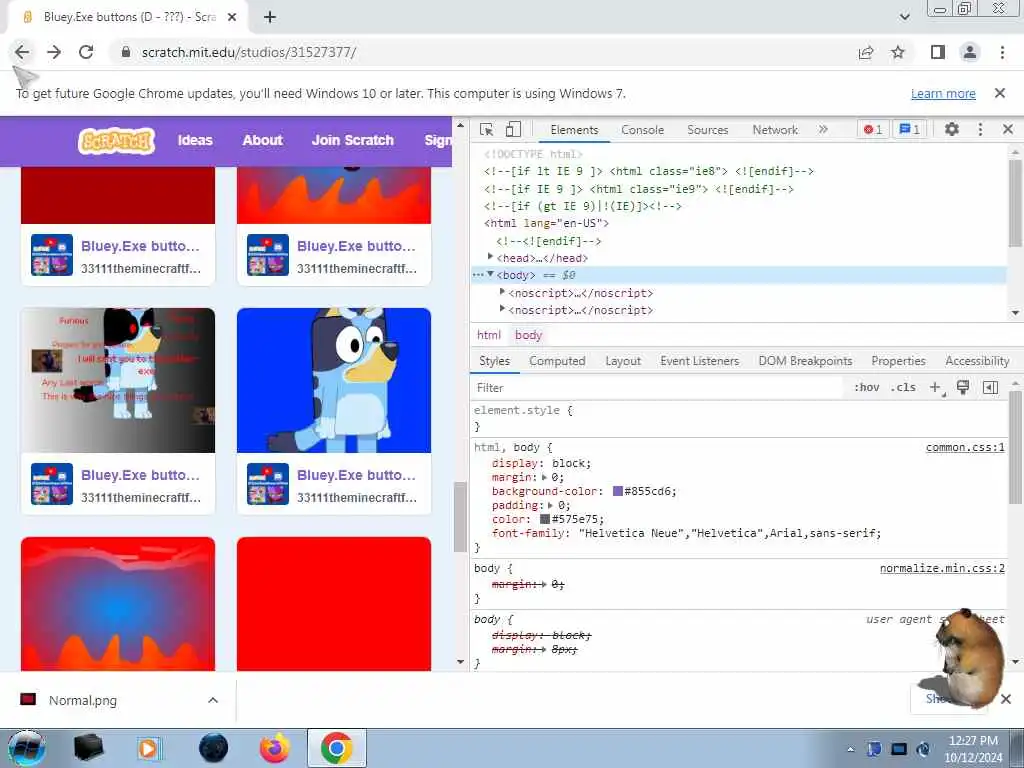
Task: View the issues count badge
Action: pos(910,129)
